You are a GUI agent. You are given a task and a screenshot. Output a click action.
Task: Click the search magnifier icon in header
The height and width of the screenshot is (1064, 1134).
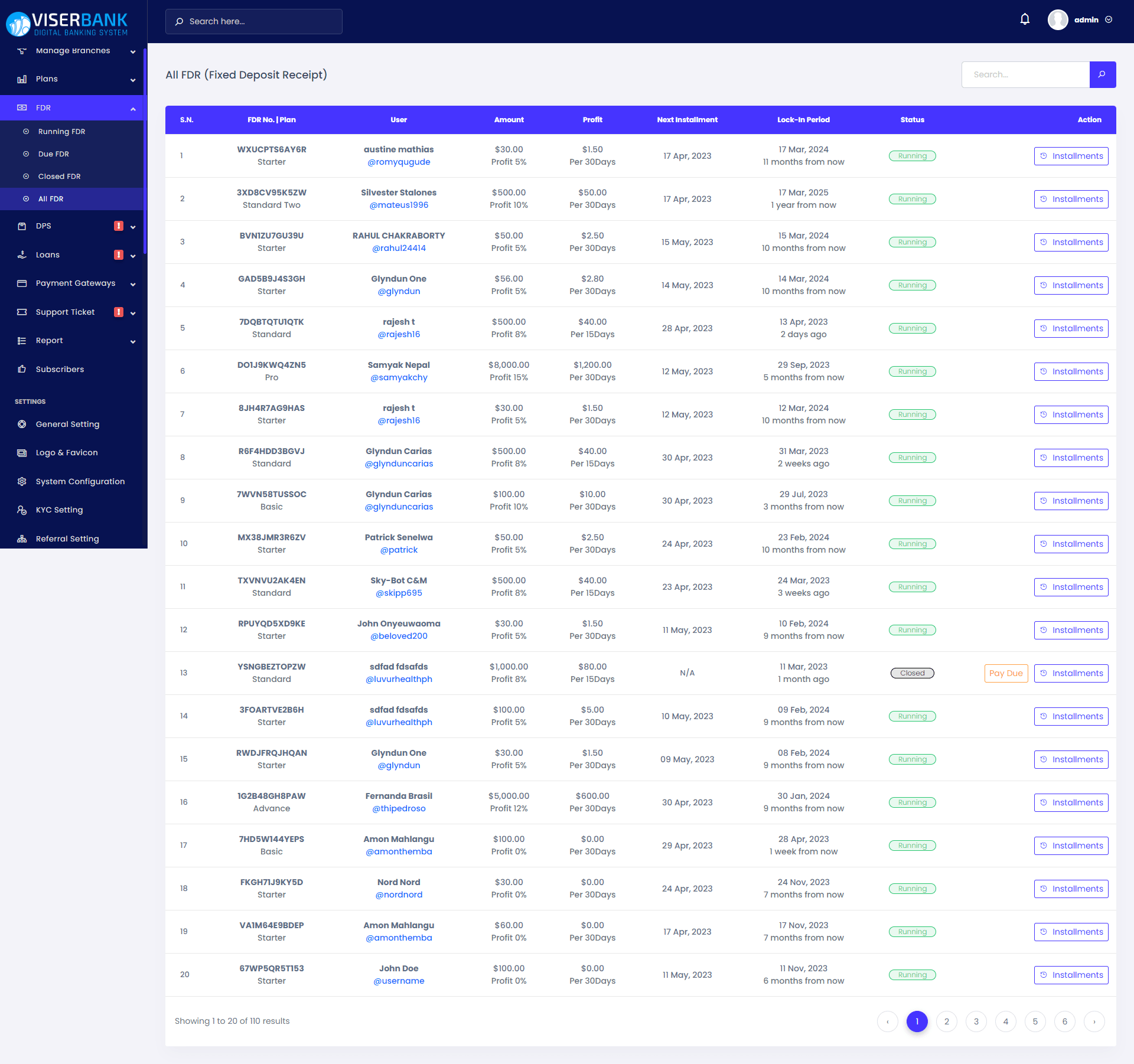(x=181, y=21)
